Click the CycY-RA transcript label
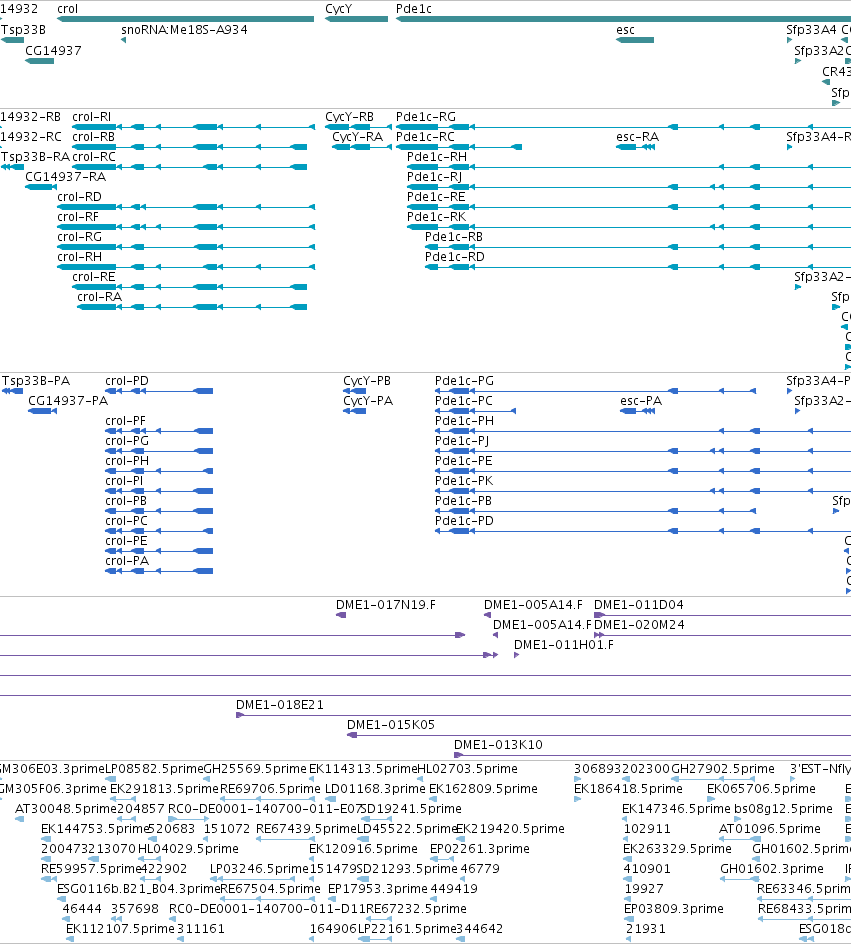The width and height of the screenshot is (851, 944). tap(357, 137)
